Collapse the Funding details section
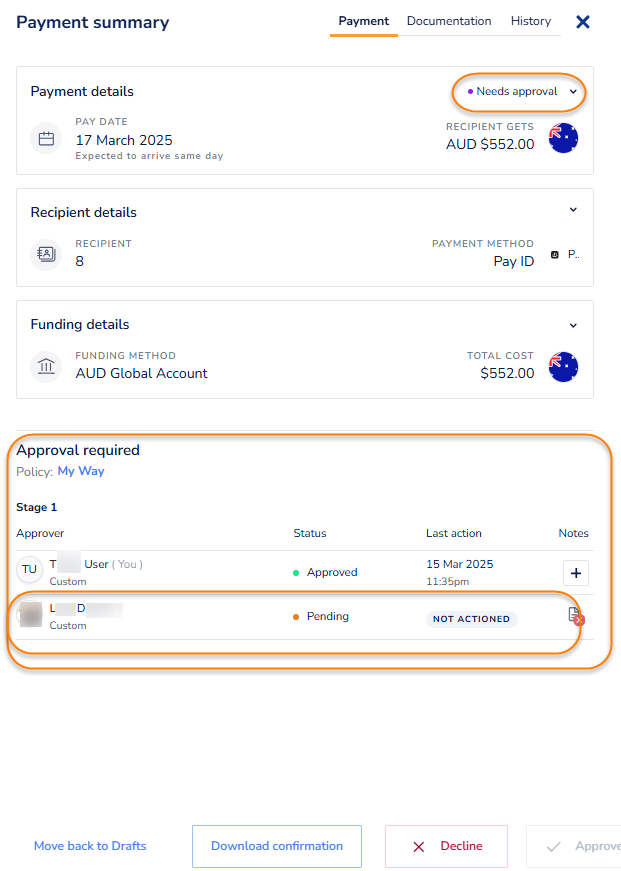Image resolution: width=621 pixels, height=871 pixels. pos(573,325)
